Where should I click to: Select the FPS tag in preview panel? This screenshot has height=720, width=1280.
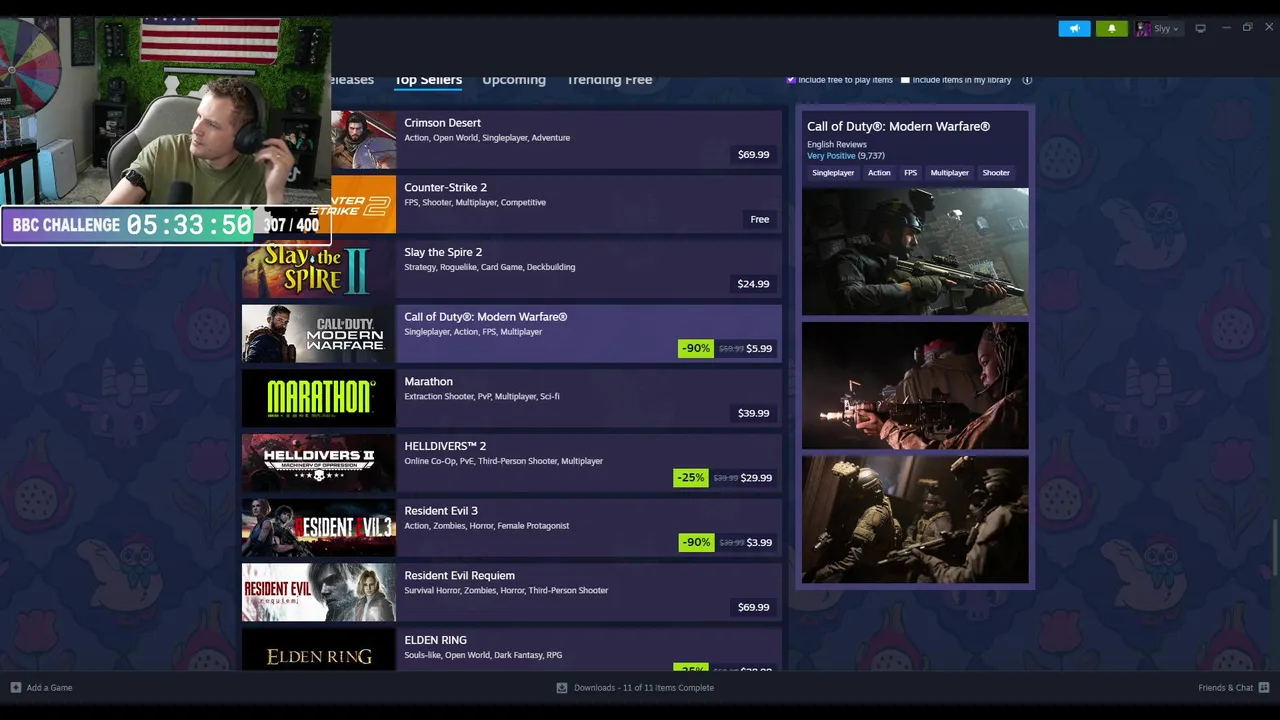(x=910, y=173)
